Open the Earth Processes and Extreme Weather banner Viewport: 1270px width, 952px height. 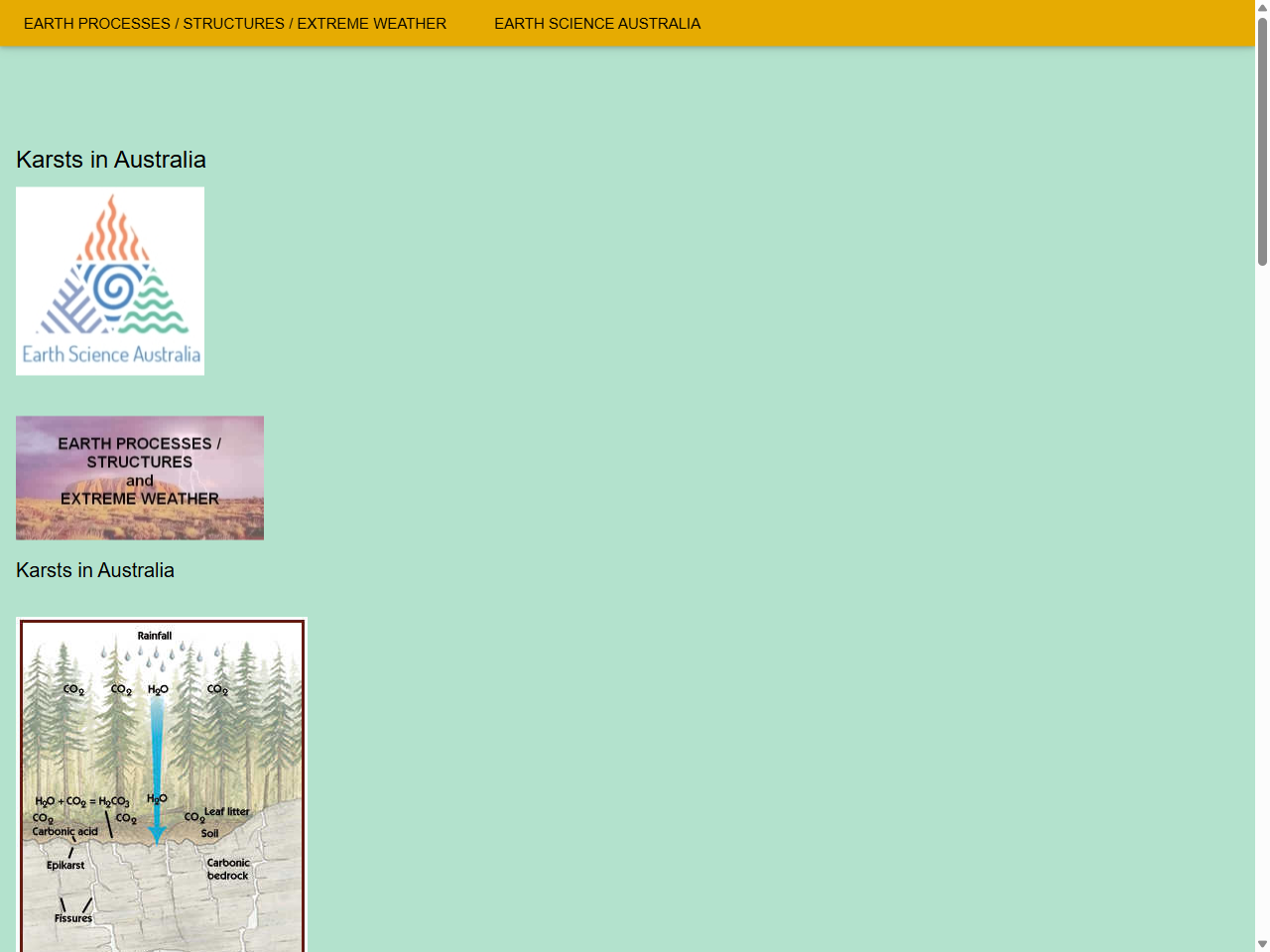(x=140, y=478)
